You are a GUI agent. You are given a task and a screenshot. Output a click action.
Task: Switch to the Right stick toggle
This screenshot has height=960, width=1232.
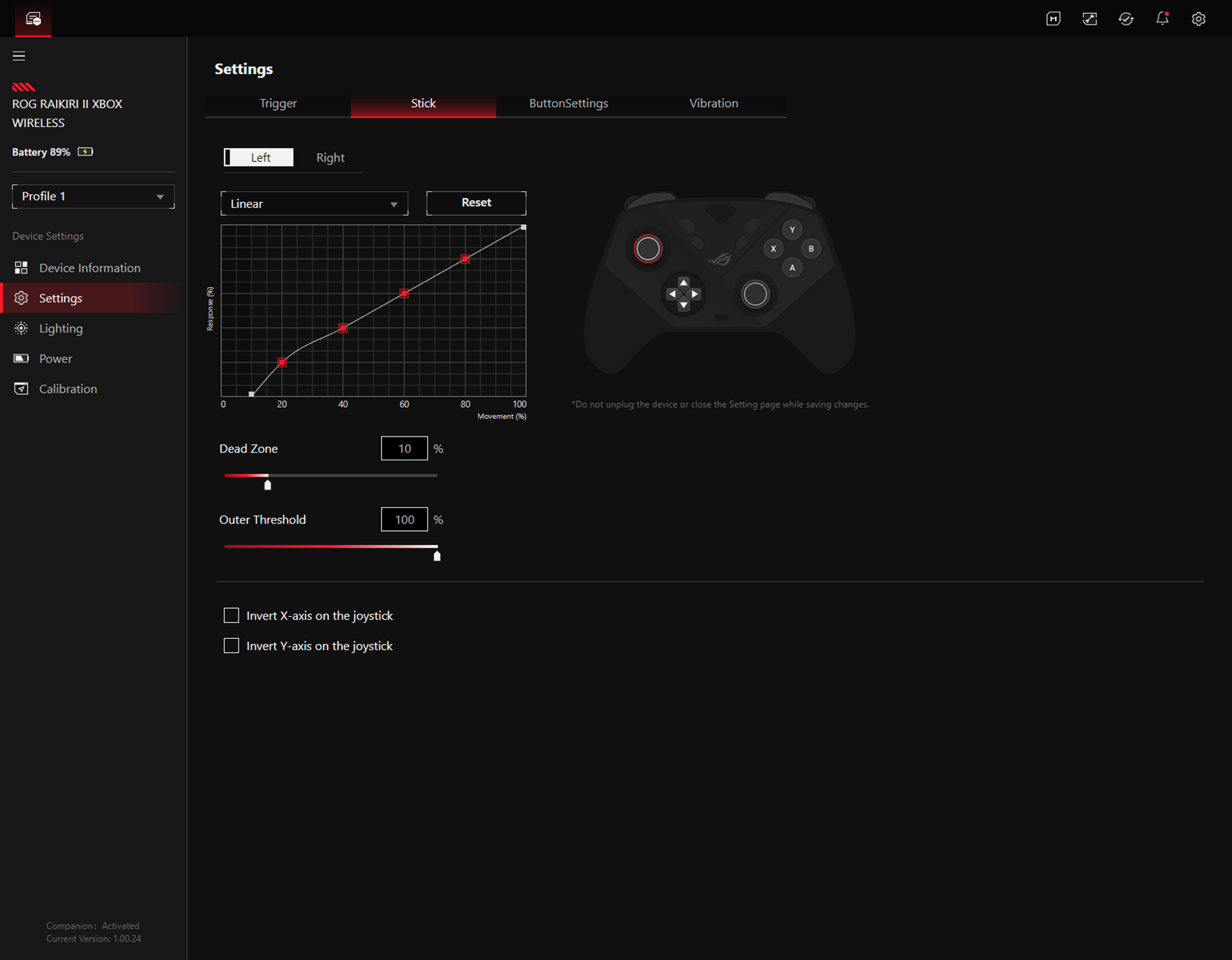330,158
